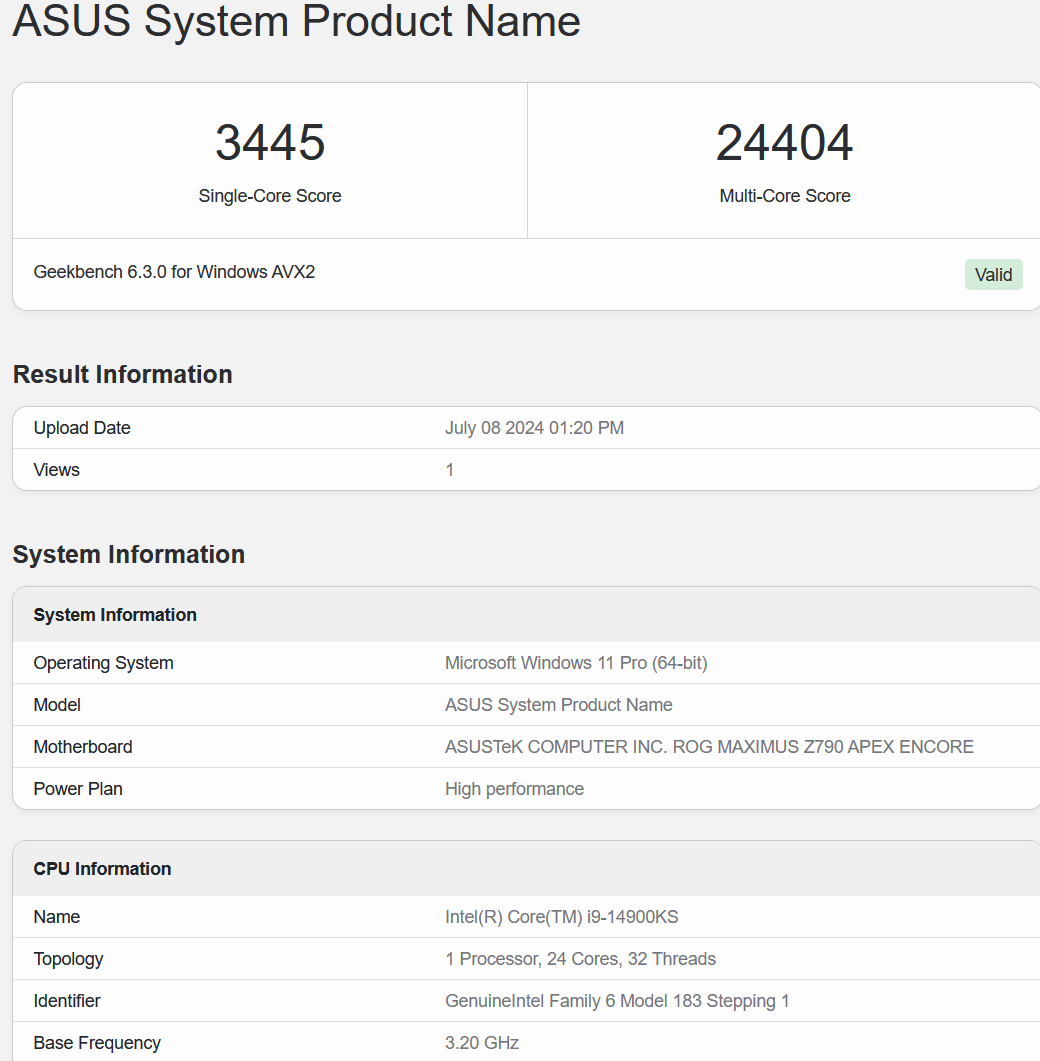Viewport: 1040px width, 1061px height.
Task: Click the Single-Core Score label
Action: [269, 196]
